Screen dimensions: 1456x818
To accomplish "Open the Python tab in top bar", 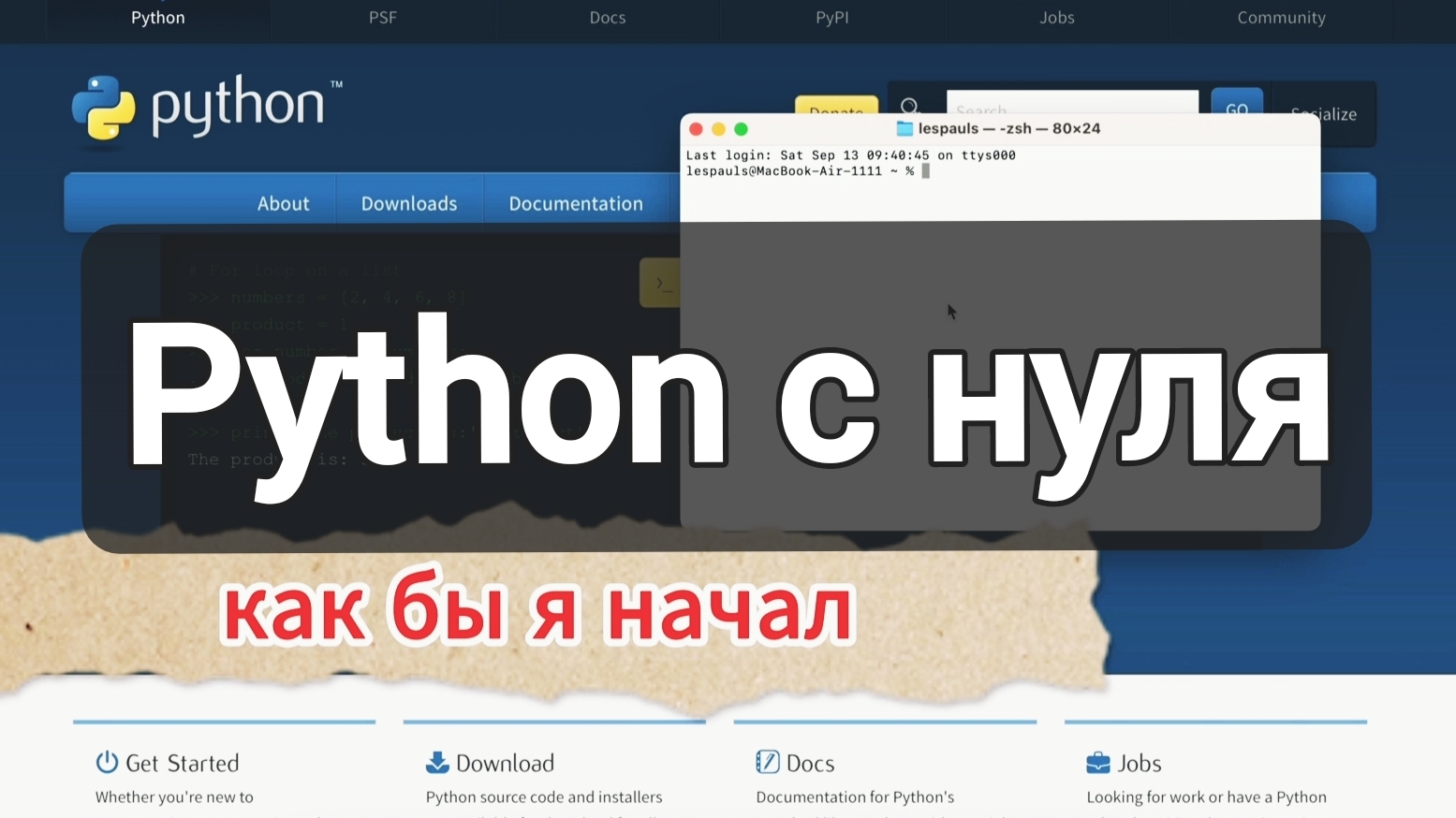I will click(158, 18).
